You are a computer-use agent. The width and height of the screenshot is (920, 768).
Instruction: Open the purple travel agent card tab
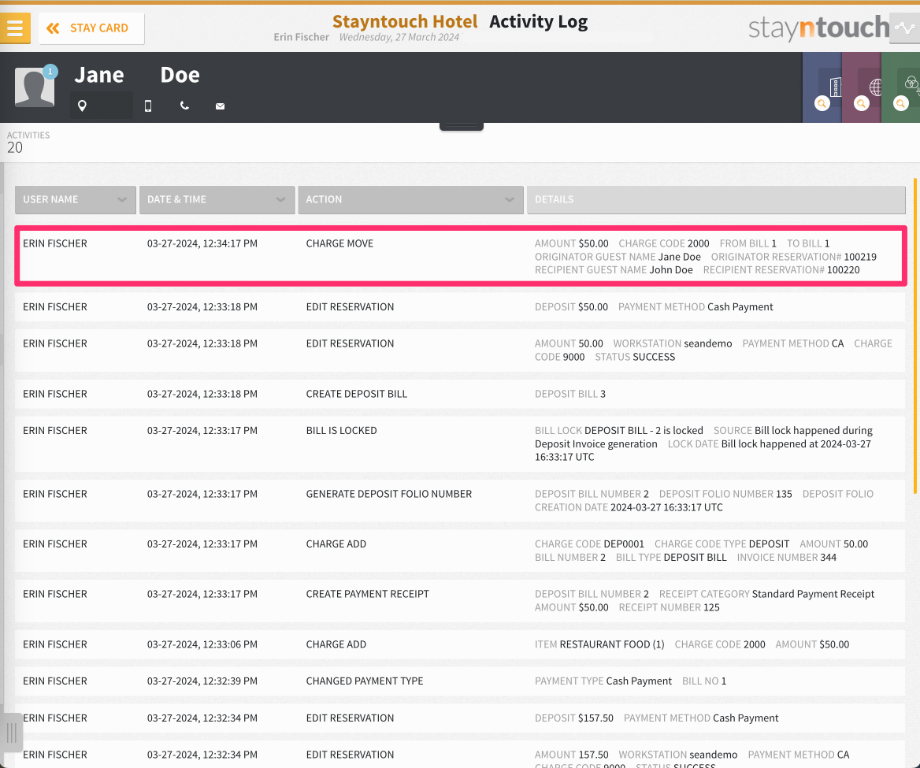861,87
